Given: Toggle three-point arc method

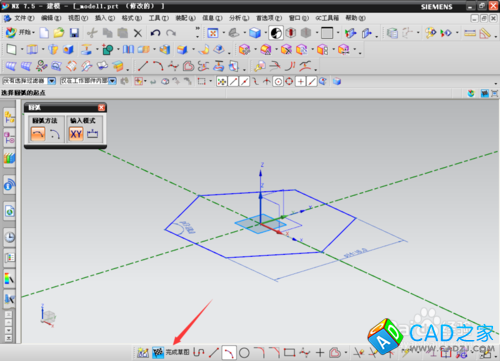Looking at the screenshot, I should pyautogui.click(x=38, y=134).
